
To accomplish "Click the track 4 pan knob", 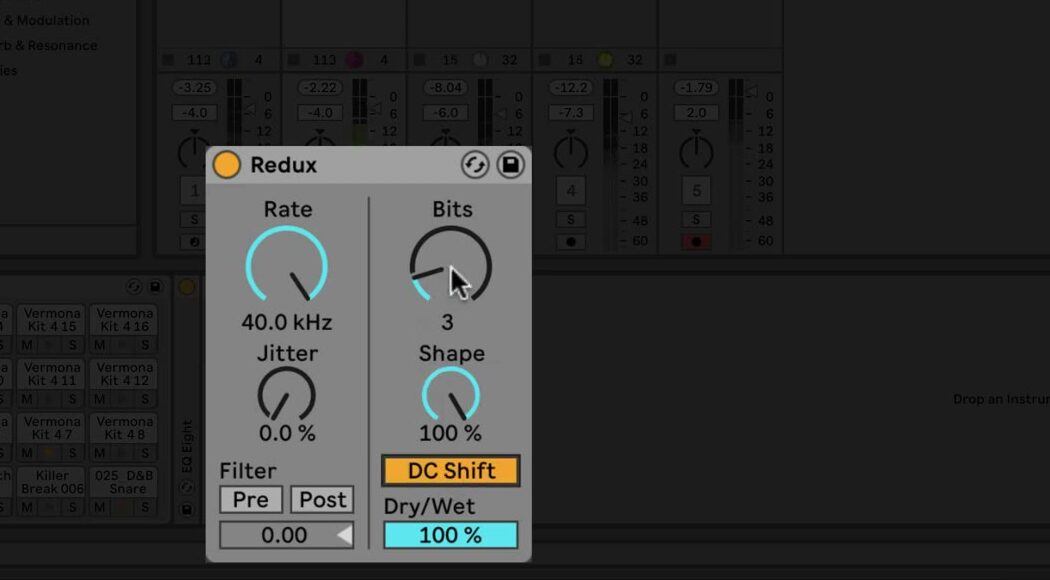I will tap(571, 151).
